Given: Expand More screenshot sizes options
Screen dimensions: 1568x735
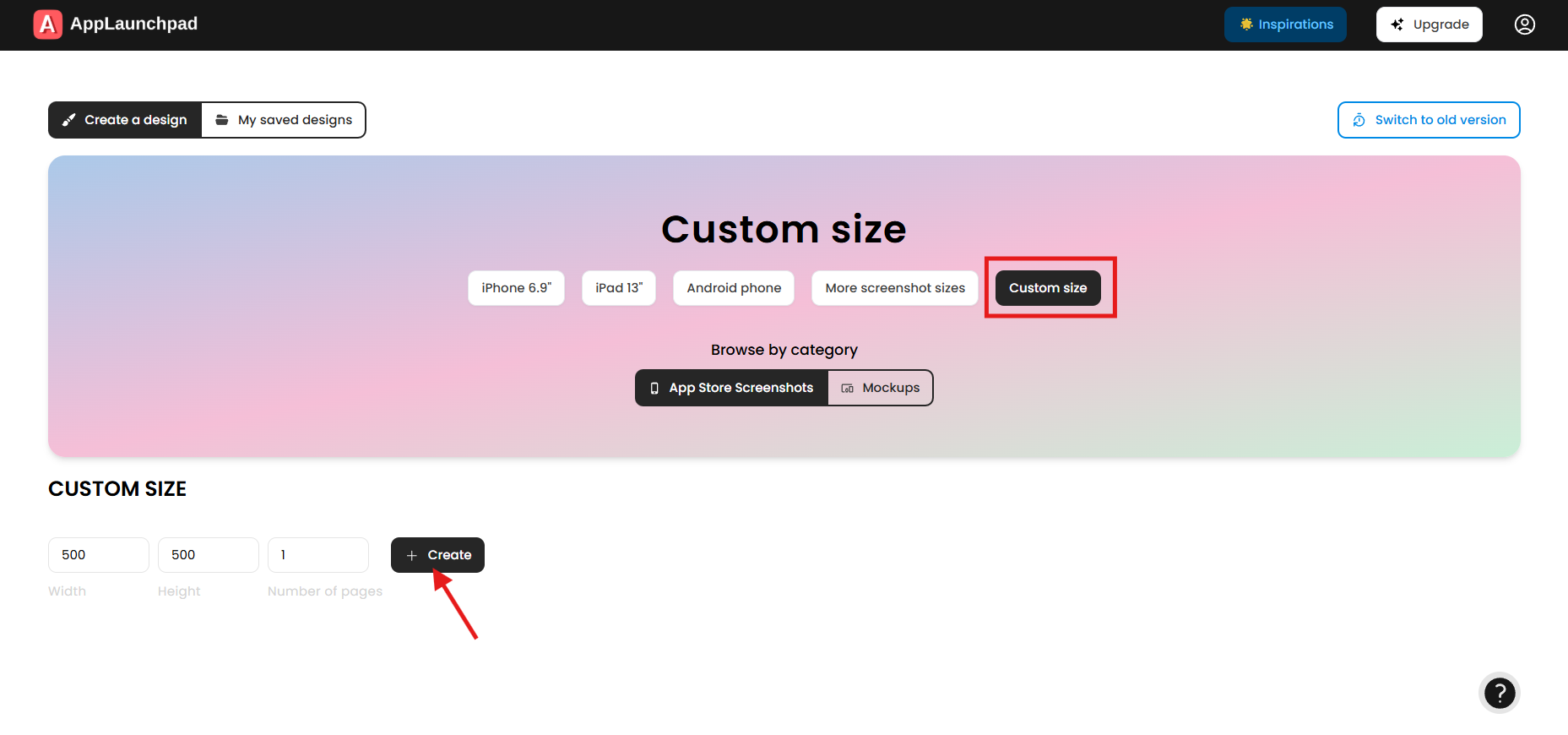Looking at the screenshot, I should (x=894, y=288).
